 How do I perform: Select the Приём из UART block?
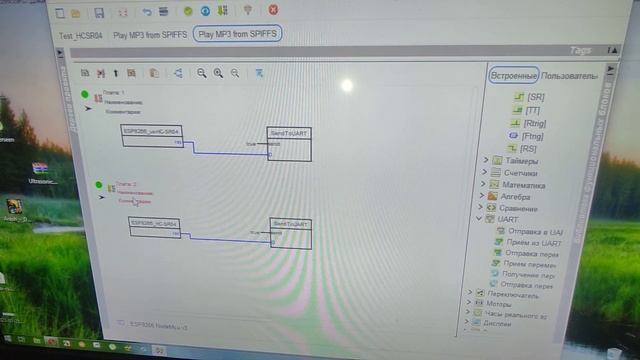pos(528,242)
